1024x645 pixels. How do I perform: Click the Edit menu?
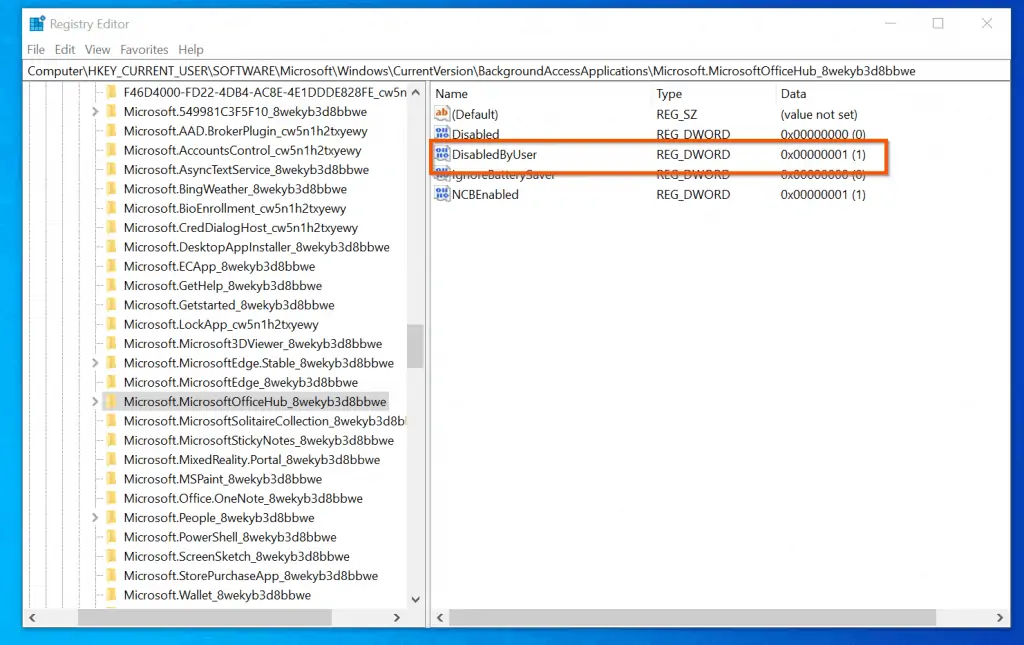(64, 49)
